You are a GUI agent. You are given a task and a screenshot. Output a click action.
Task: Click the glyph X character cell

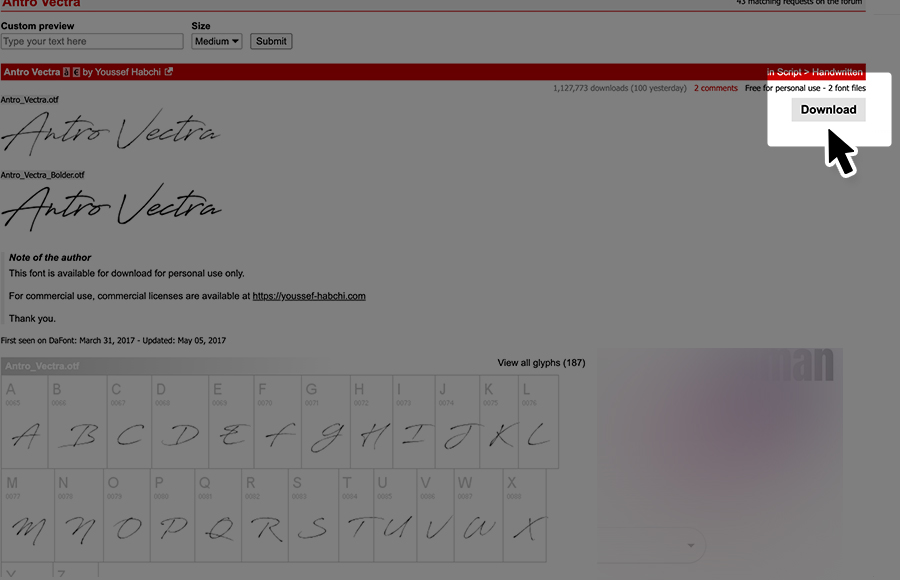pyautogui.click(x=524, y=515)
